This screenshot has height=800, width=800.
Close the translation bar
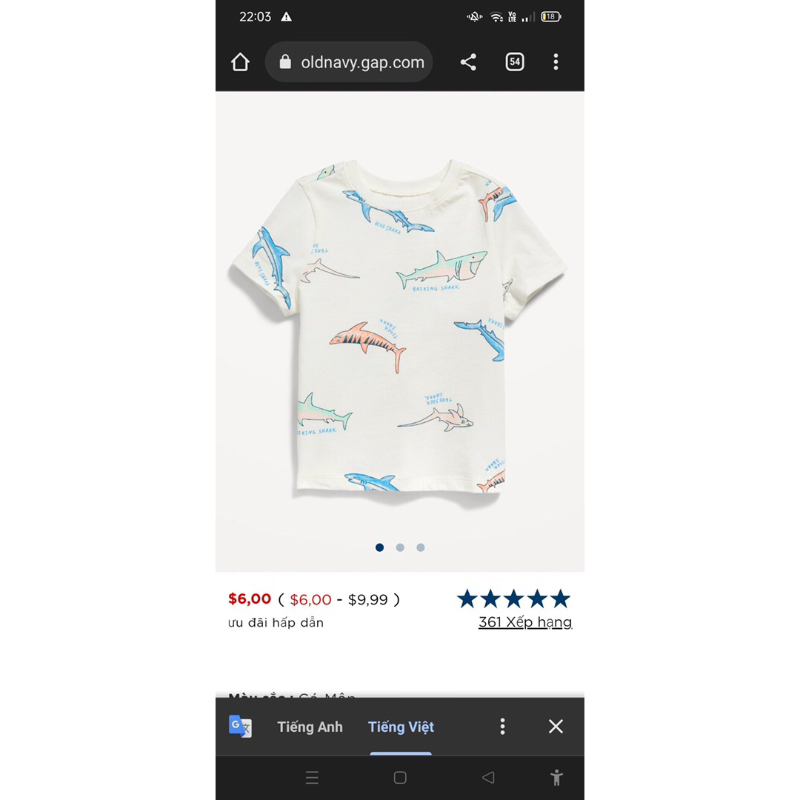click(x=556, y=727)
